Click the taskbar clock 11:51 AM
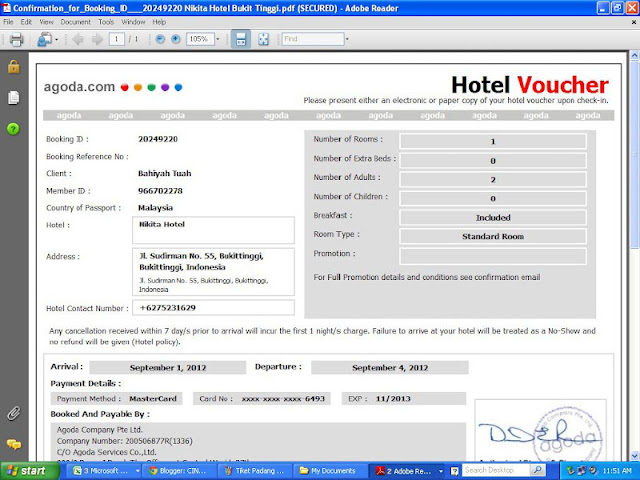This screenshot has height=480, width=640. tap(617, 471)
